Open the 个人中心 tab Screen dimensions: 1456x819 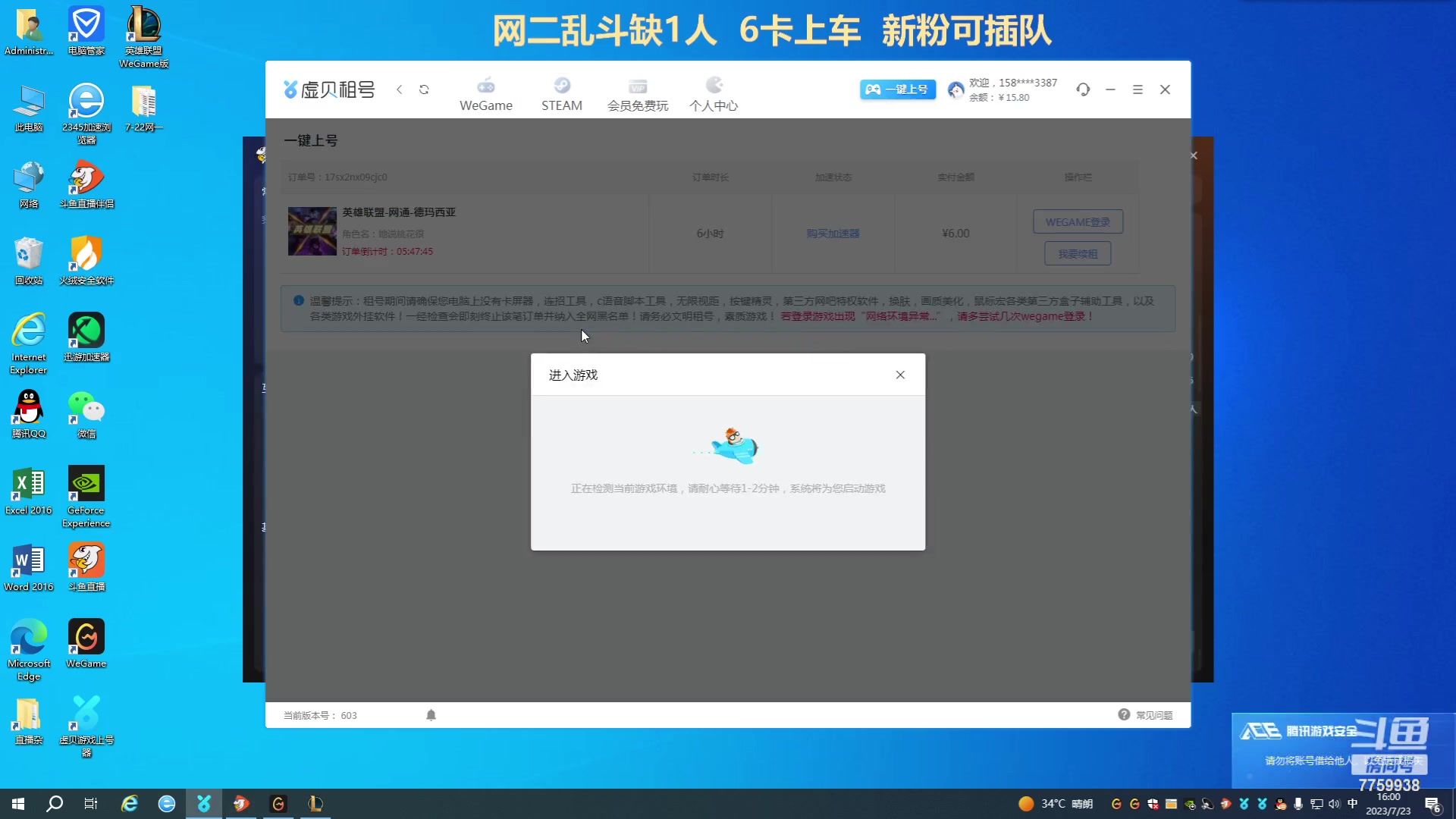pos(714,95)
